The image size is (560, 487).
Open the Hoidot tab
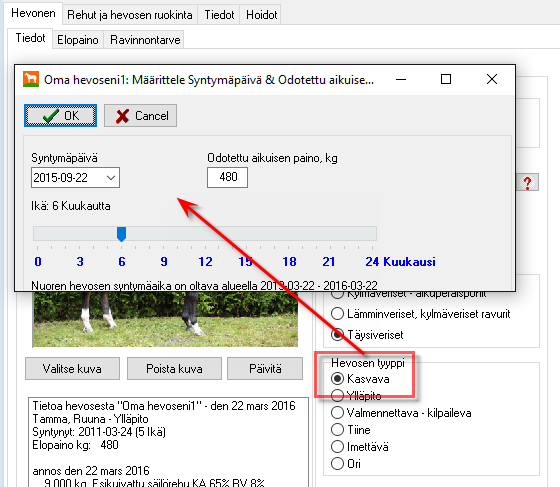(x=261, y=15)
